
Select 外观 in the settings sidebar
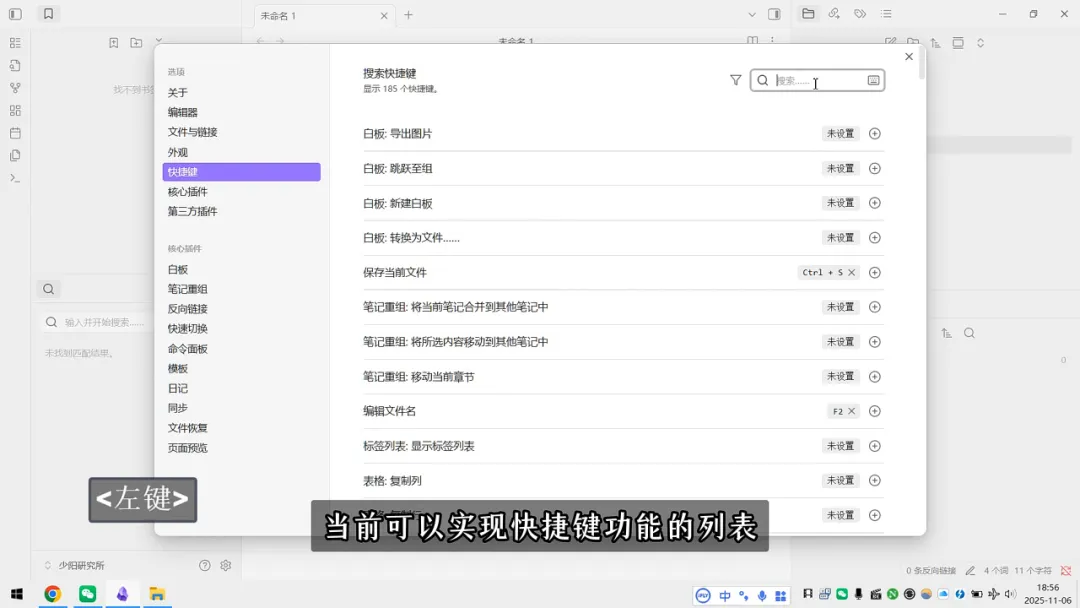pyautogui.click(x=182, y=151)
